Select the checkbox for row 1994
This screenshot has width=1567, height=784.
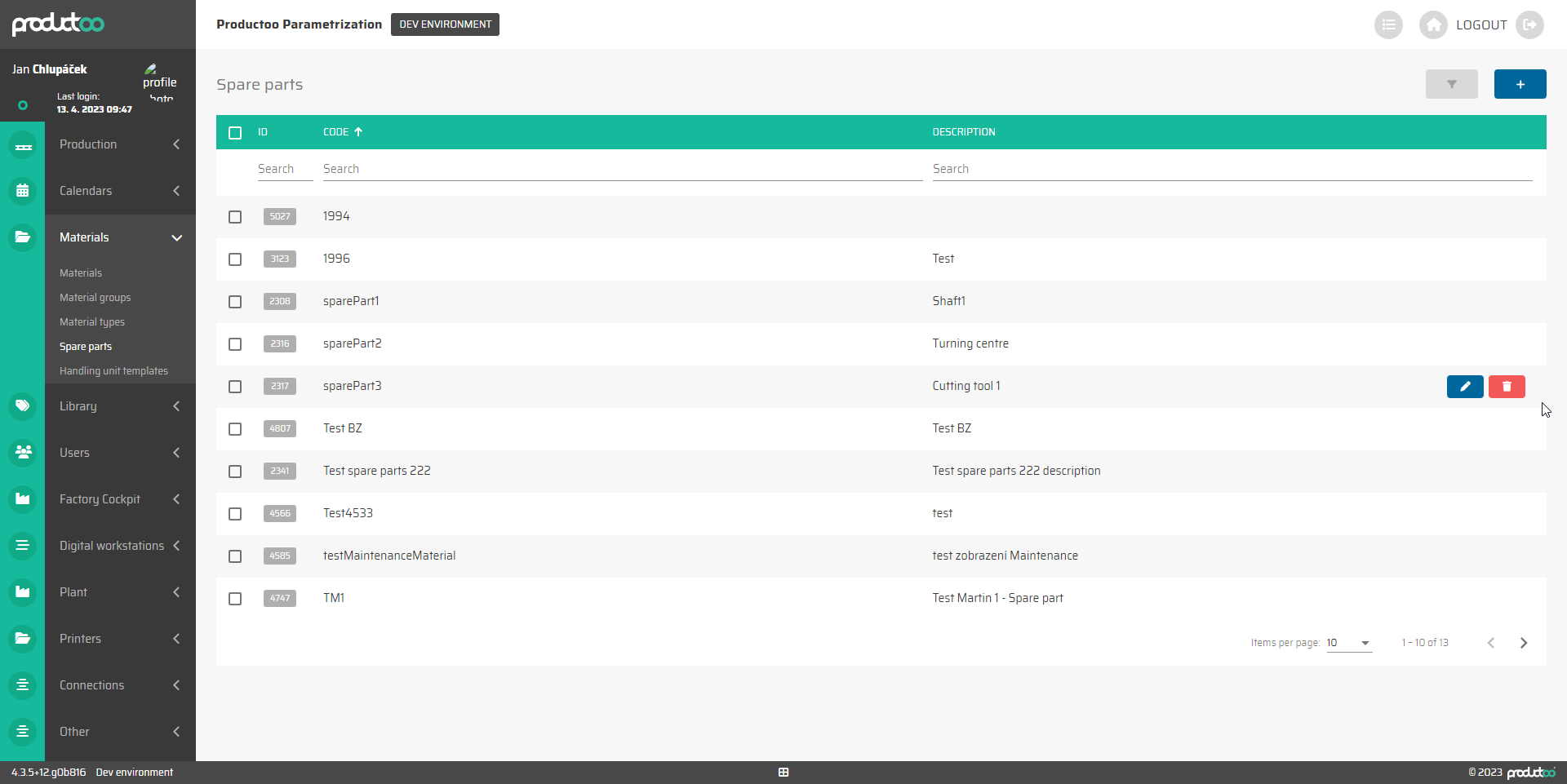(x=235, y=217)
